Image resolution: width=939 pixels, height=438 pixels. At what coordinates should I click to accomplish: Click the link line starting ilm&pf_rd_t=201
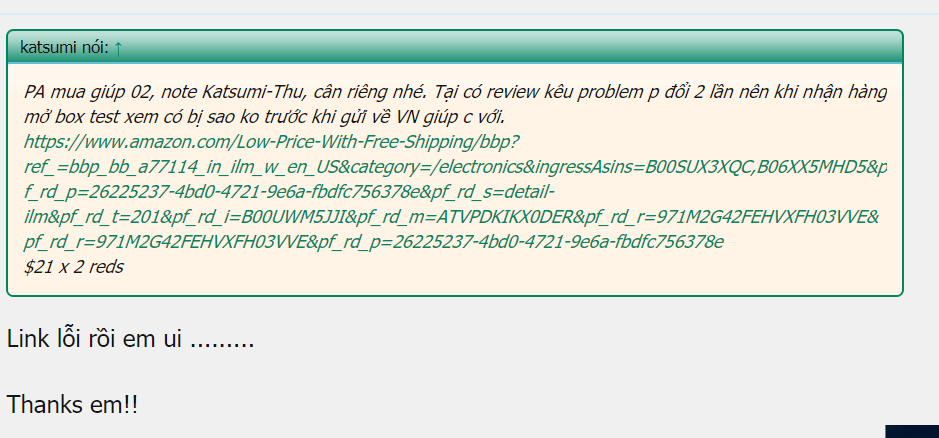[452, 217]
